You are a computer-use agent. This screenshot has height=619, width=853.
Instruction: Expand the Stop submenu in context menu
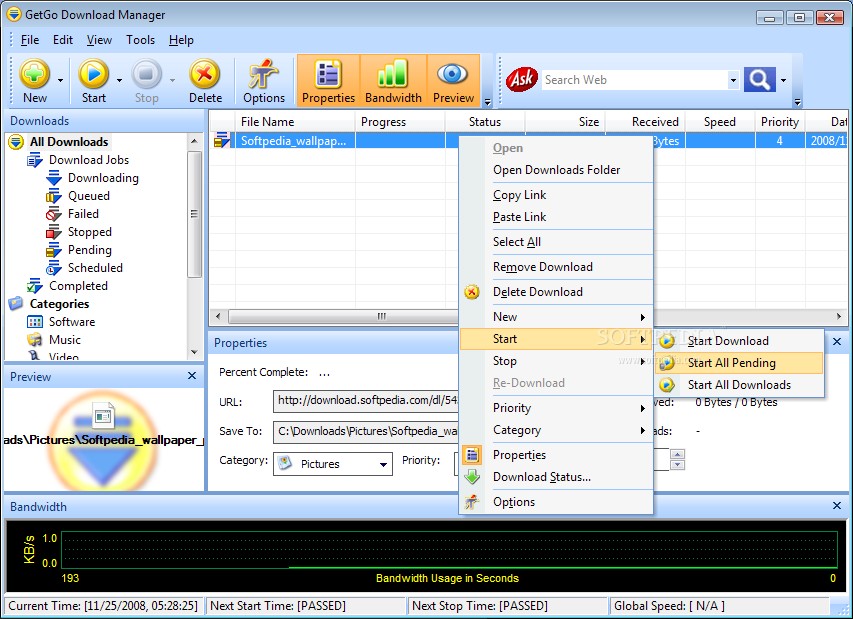point(557,361)
